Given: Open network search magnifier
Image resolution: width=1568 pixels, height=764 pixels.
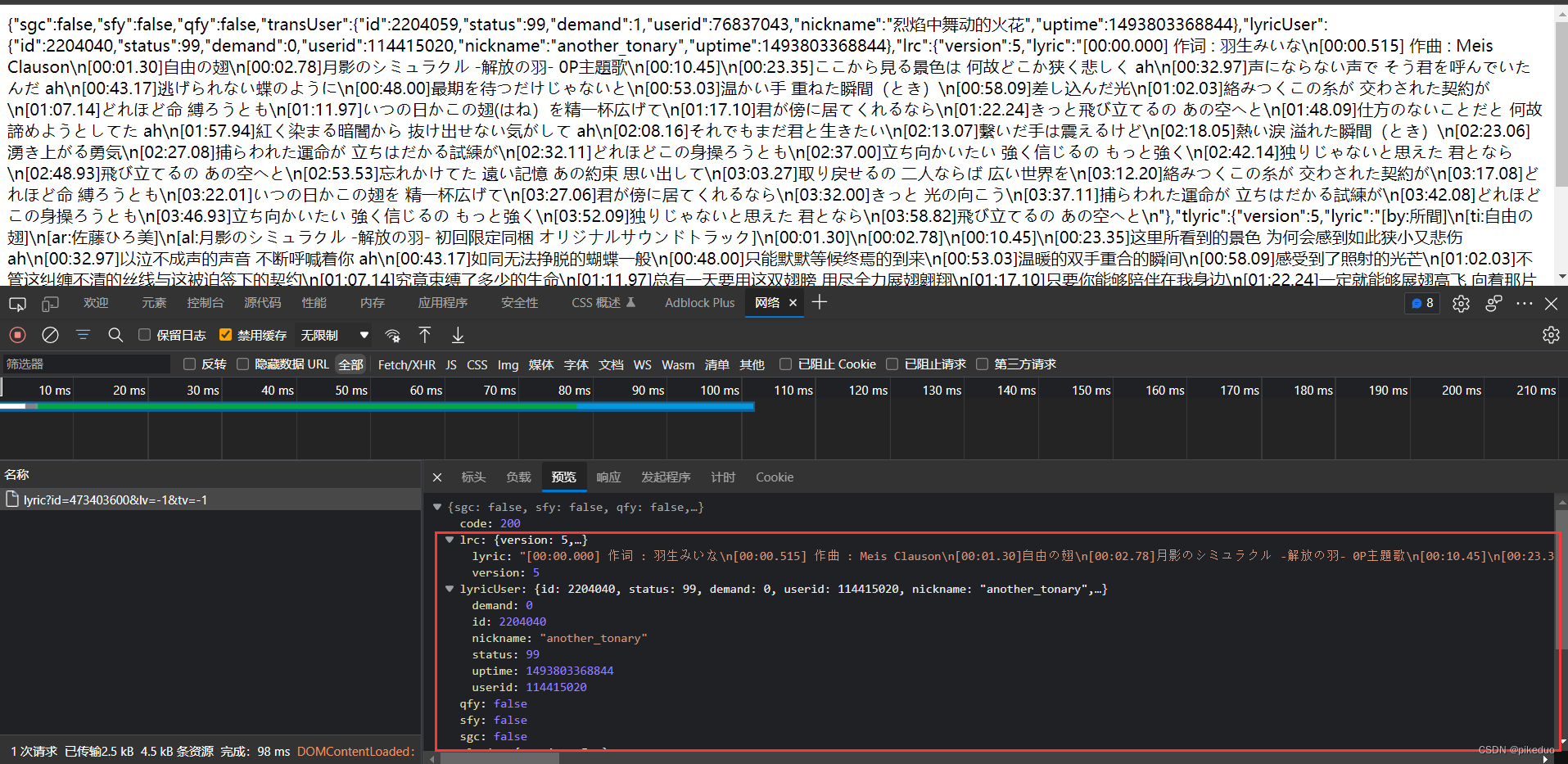Looking at the screenshot, I should 115,335.
